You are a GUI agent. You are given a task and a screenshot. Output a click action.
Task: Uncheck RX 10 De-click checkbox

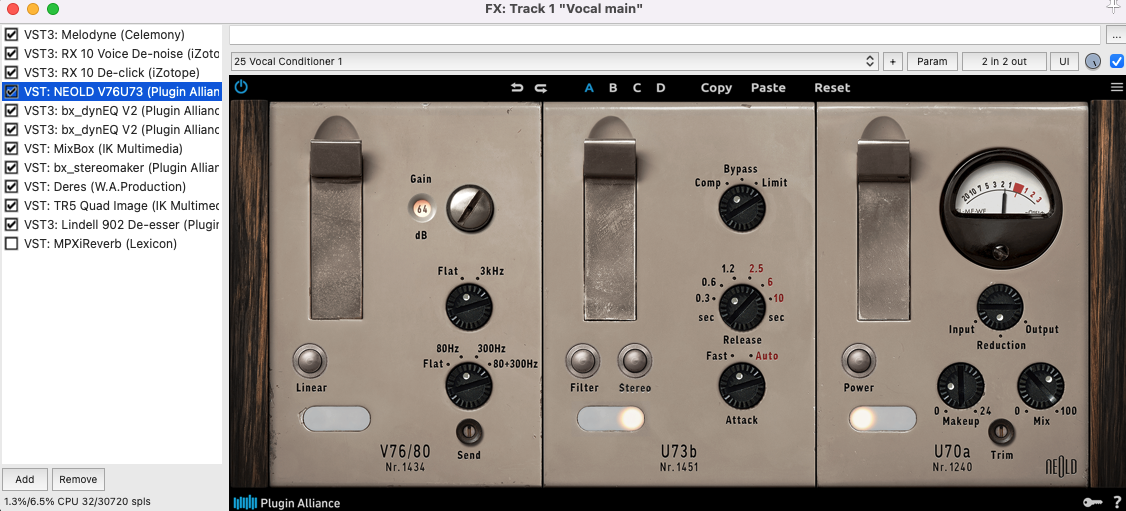click(11, 72)
